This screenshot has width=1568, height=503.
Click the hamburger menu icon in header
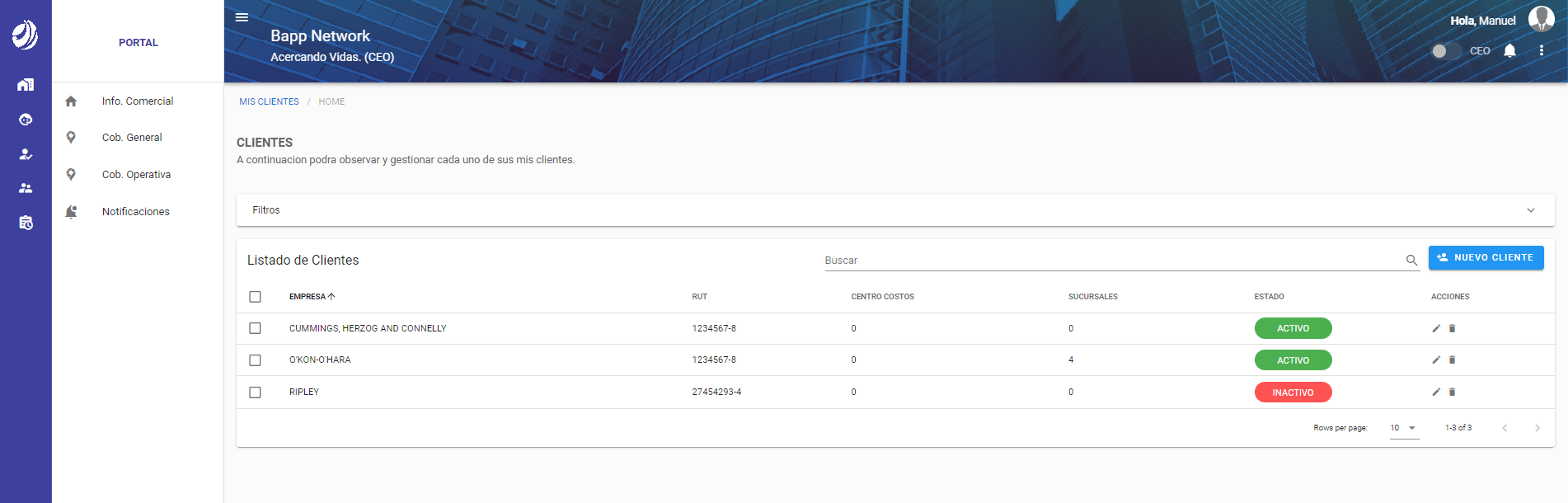[x=242, y=17]
